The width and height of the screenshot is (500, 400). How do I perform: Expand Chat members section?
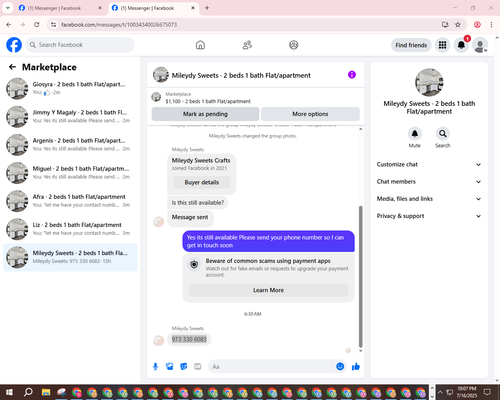point(429,182)
